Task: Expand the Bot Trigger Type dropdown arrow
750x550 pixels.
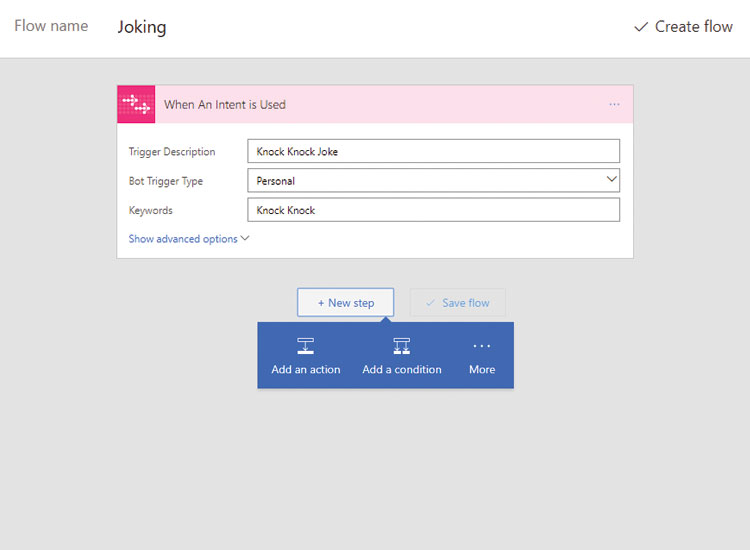Action: [611, 179]
